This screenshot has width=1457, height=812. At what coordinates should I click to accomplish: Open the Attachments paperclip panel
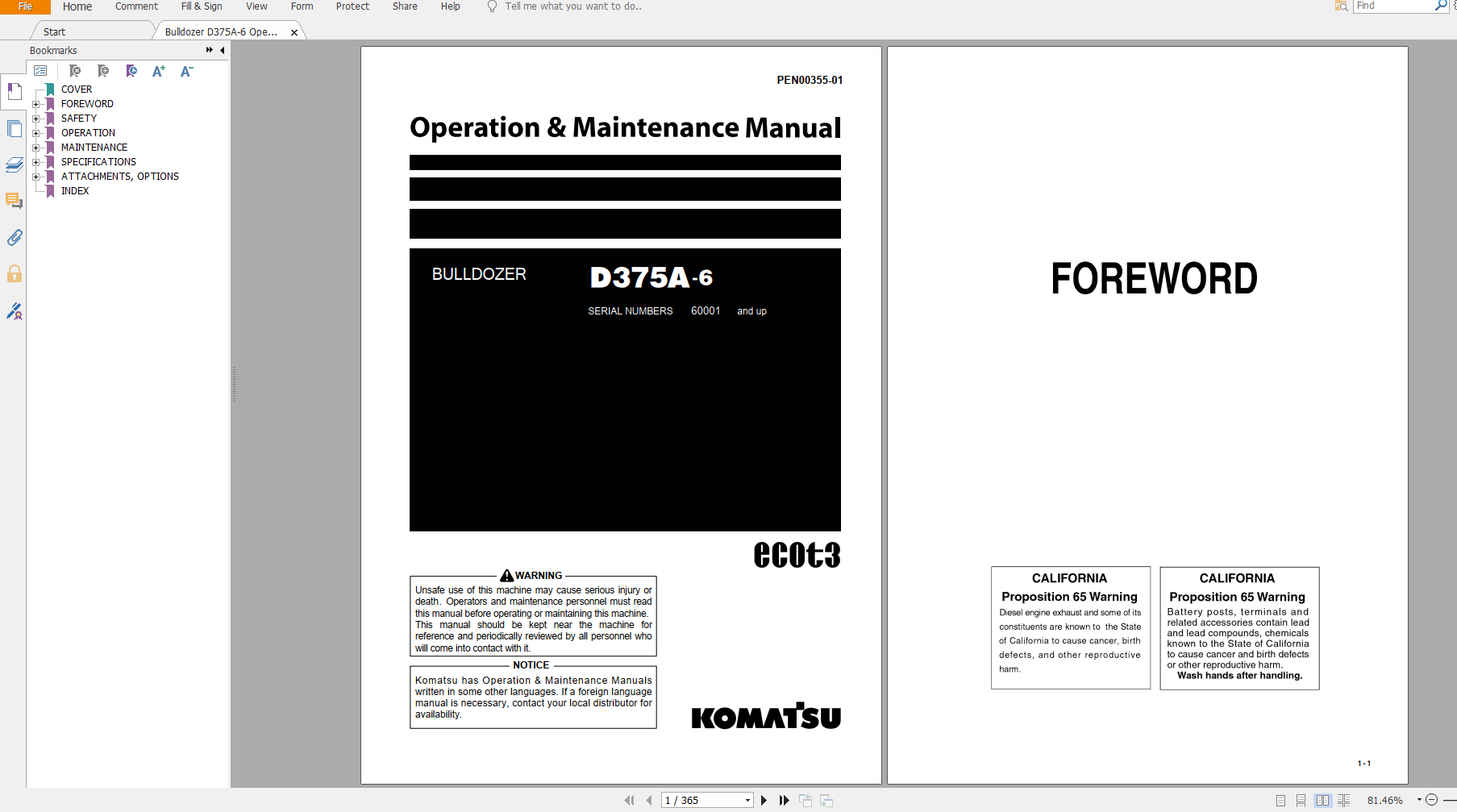pyautogui.click(x=14, y=237)
